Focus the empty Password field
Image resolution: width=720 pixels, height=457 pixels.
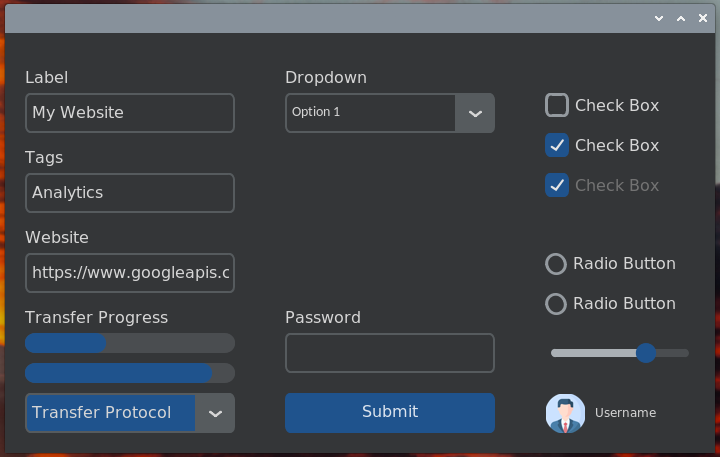390,353
